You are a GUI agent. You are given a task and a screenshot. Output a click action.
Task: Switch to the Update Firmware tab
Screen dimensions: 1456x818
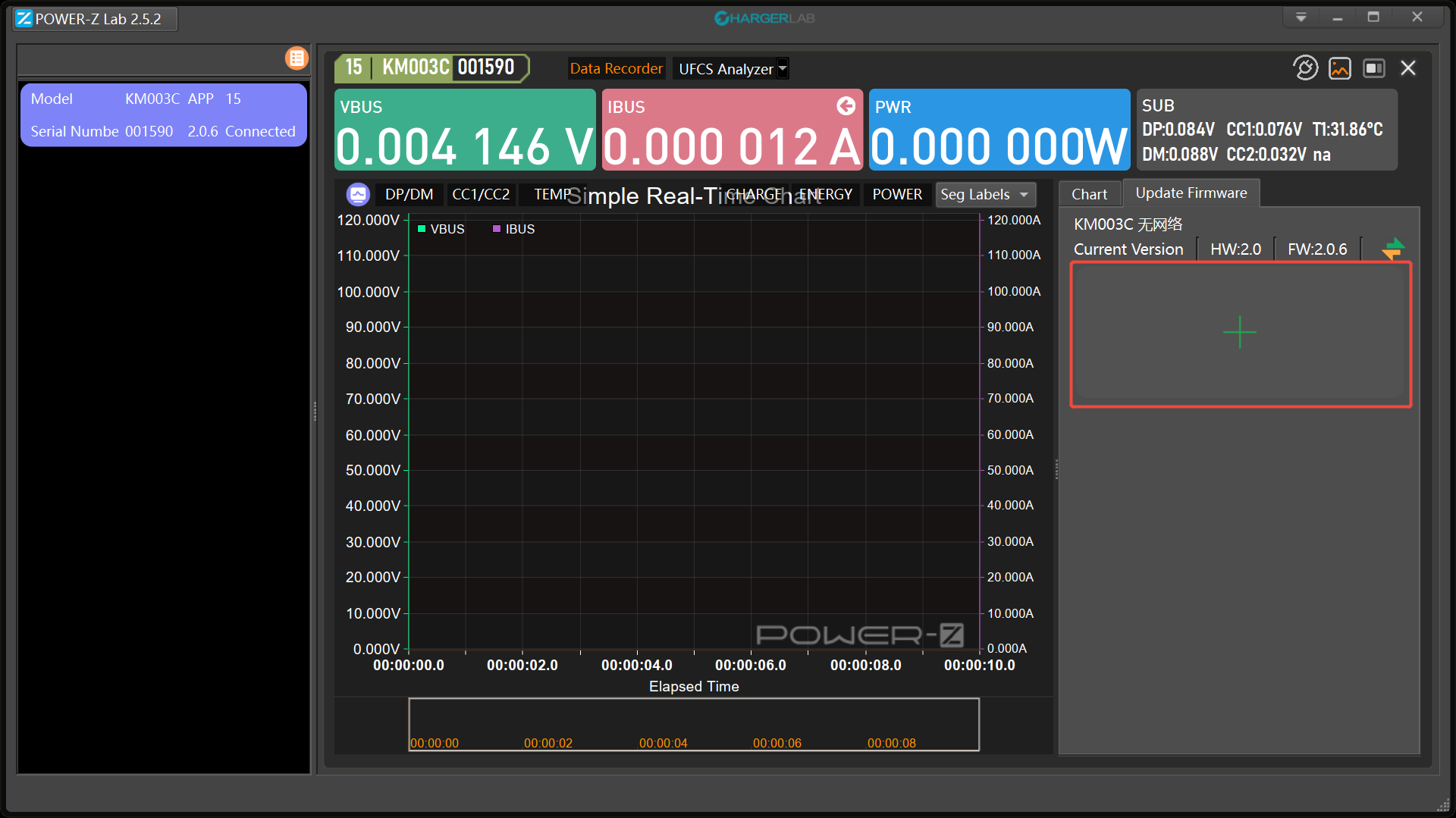pos(1191,193)
